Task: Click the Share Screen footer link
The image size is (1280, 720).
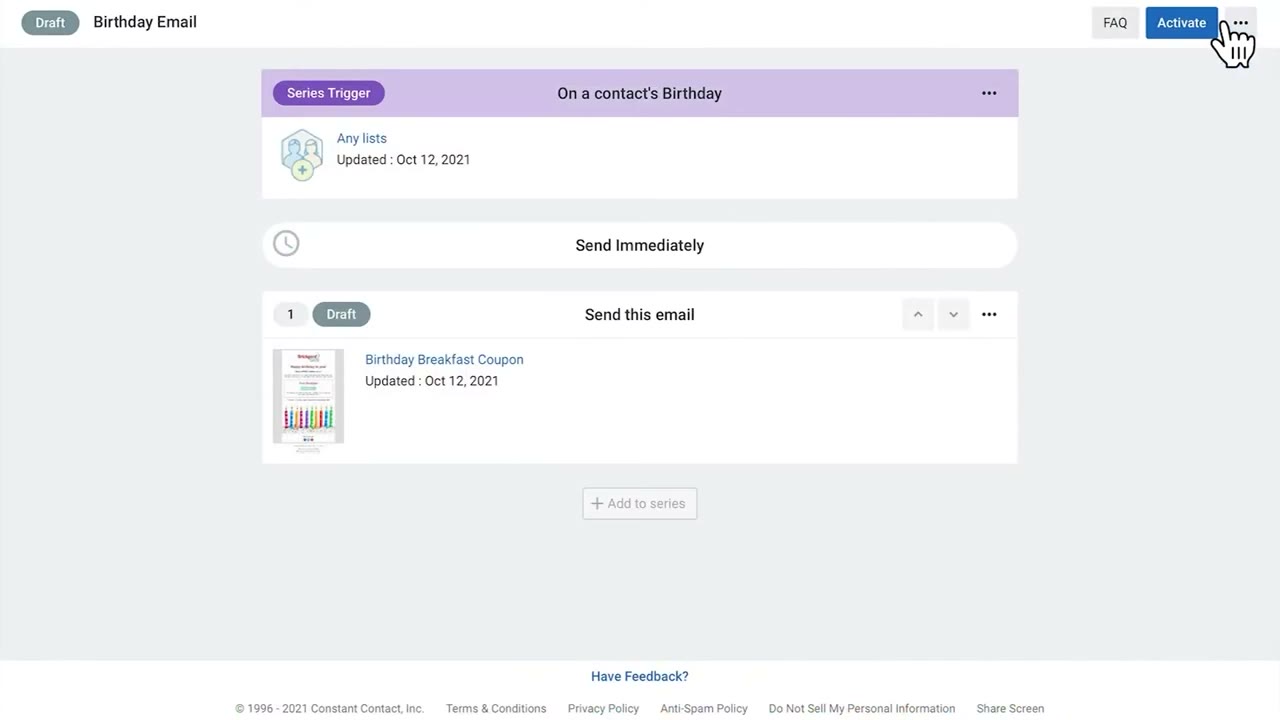Action: 1010,708
